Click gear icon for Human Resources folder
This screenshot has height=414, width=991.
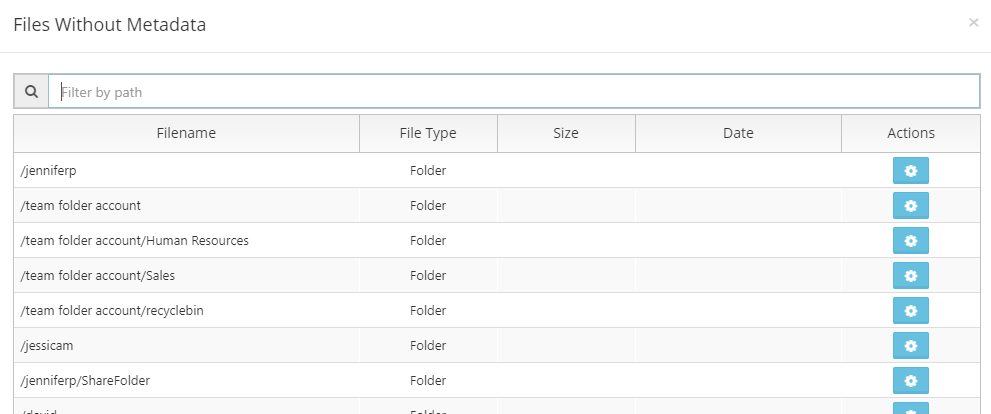tap(910, 241)
